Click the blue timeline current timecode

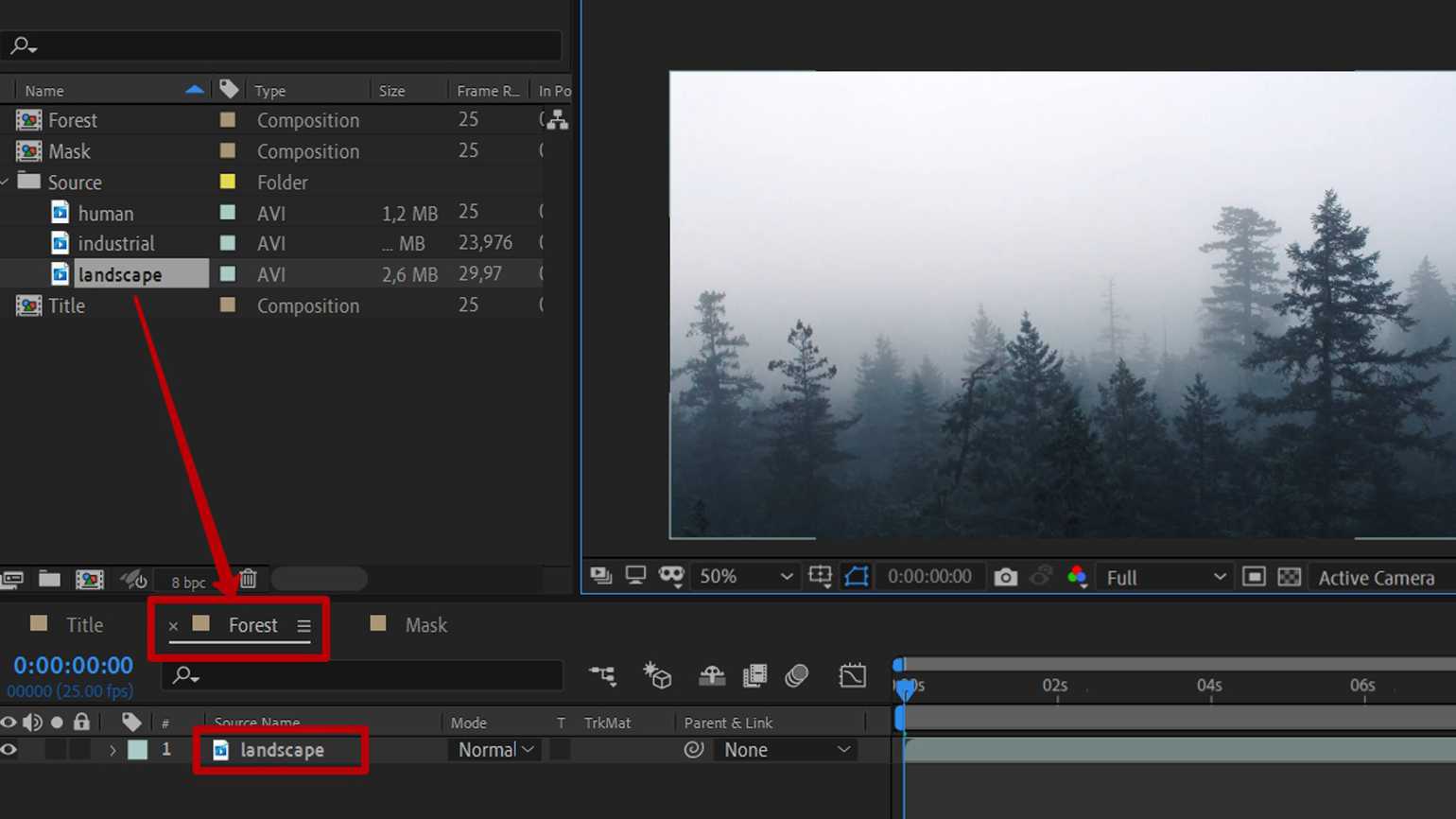point(73,666)
